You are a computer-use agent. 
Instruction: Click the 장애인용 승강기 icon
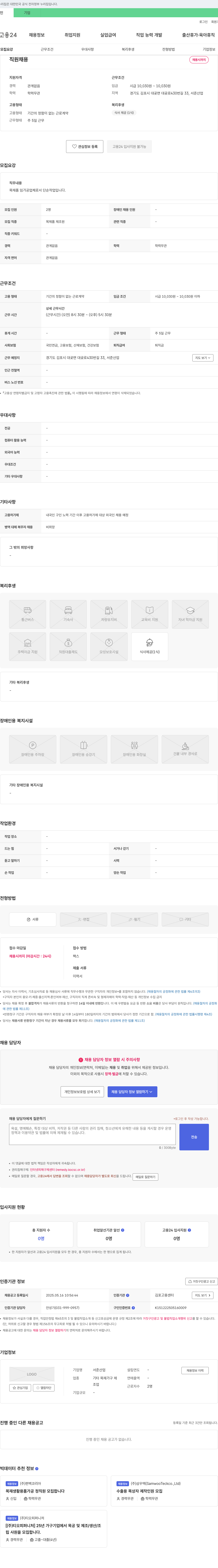[x=83, y=749]
